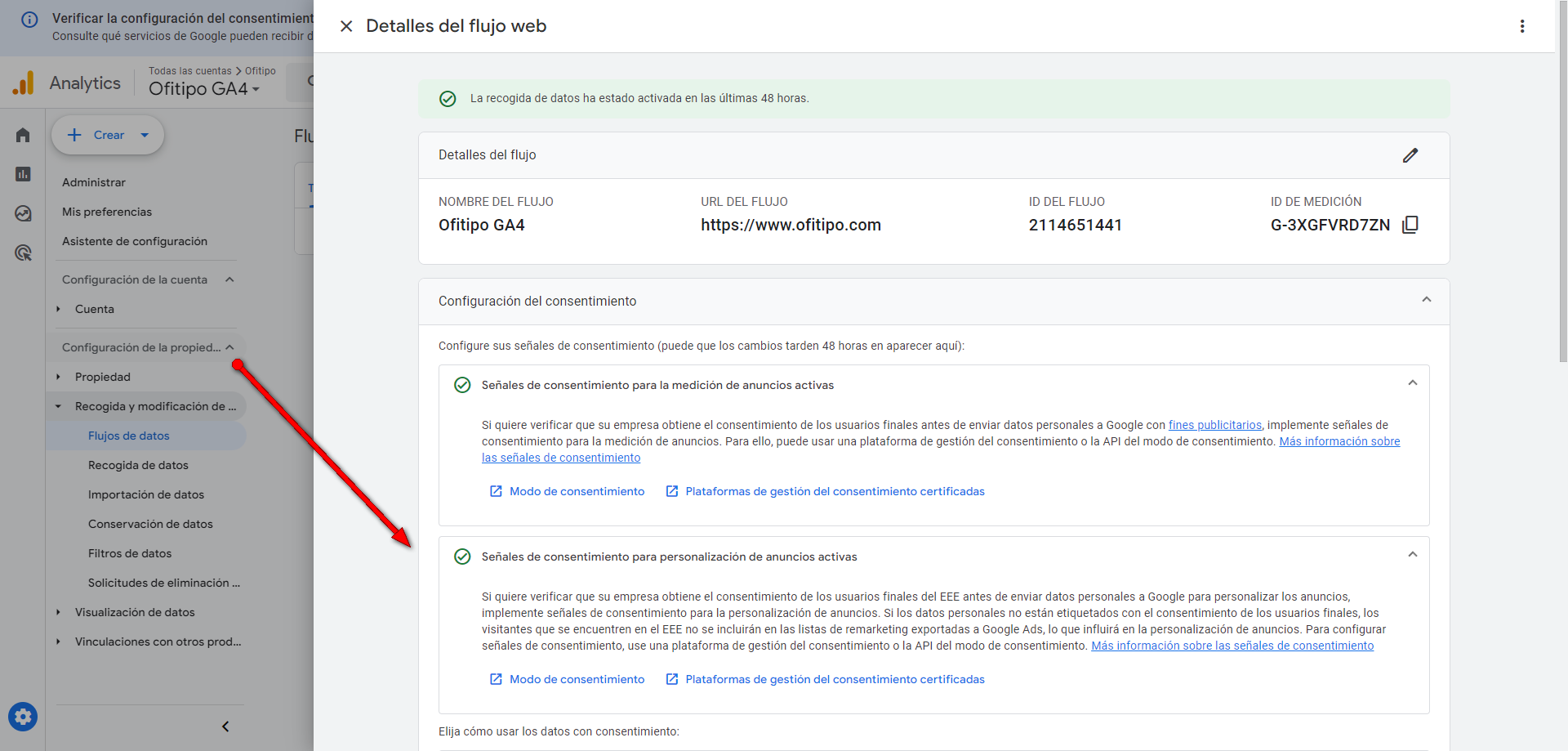The width and height of the screenshot is (1568, 751).
Task: Collapse the Configuración del consentimiento section
Action: click(1426, 300)
